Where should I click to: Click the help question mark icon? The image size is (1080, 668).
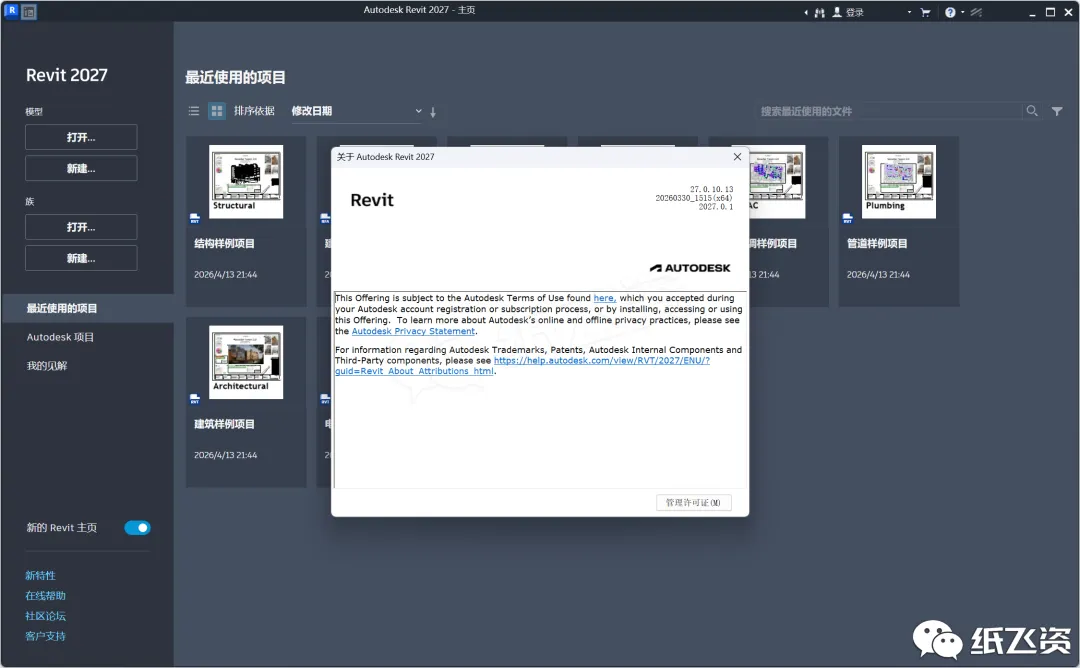coord(950,12)
